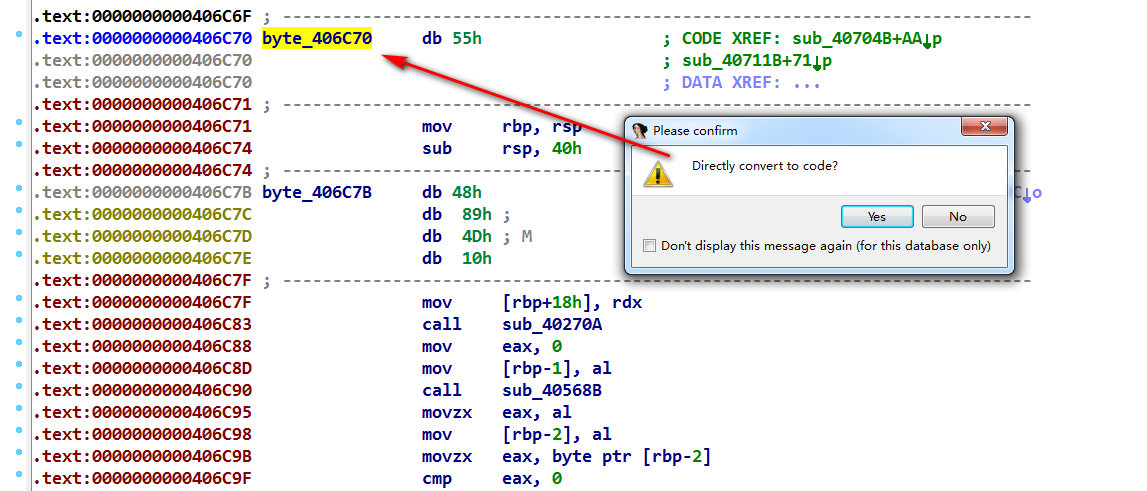Click the margin dot beside address 406C71
Screen dimensions: 1147x491
click(21, 126)
